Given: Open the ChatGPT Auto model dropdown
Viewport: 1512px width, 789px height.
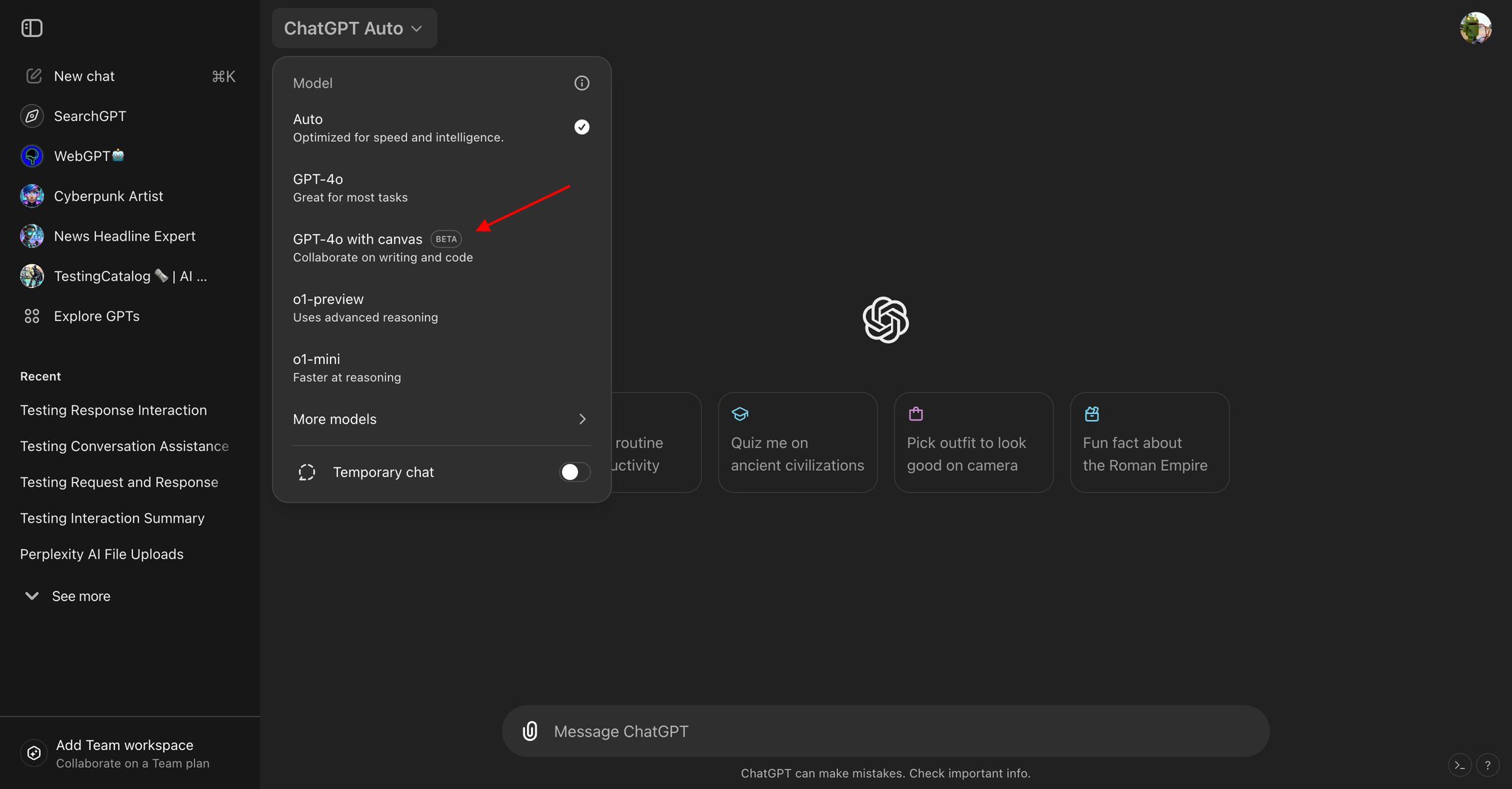Looking at the screenshot, I should (x=354, y=28).
